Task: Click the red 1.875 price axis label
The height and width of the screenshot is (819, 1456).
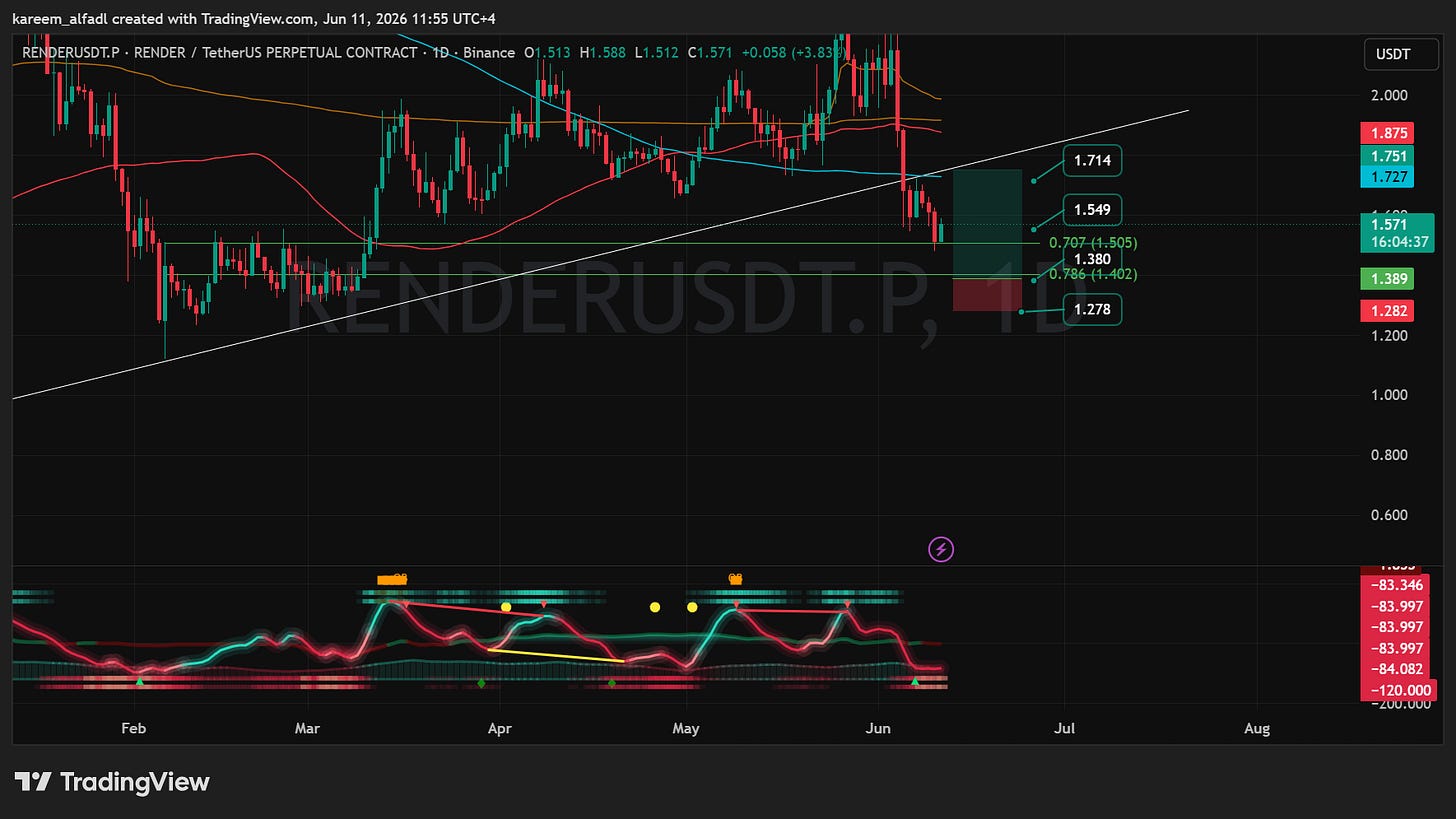Action: (1385, 133)
